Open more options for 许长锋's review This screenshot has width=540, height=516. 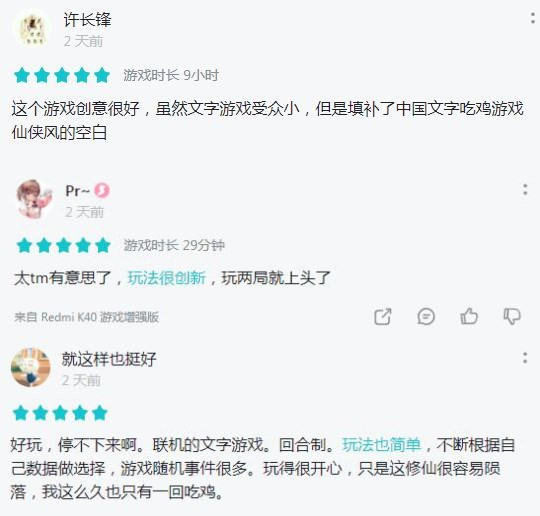click(532, 17)
